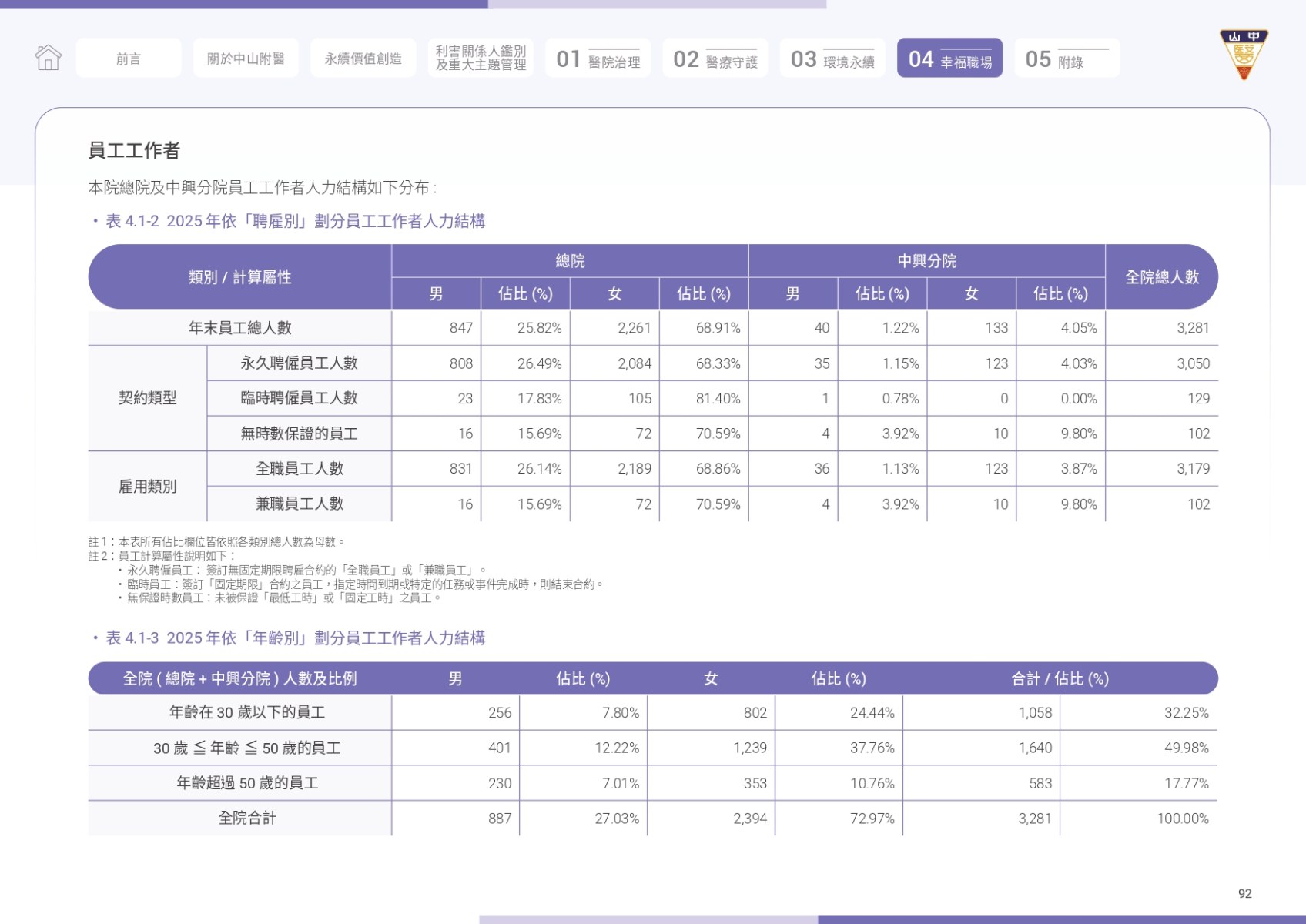Screen dimensions: 1306x924
Task: Select value 256 in under-30 row
Action: (500, 713)
